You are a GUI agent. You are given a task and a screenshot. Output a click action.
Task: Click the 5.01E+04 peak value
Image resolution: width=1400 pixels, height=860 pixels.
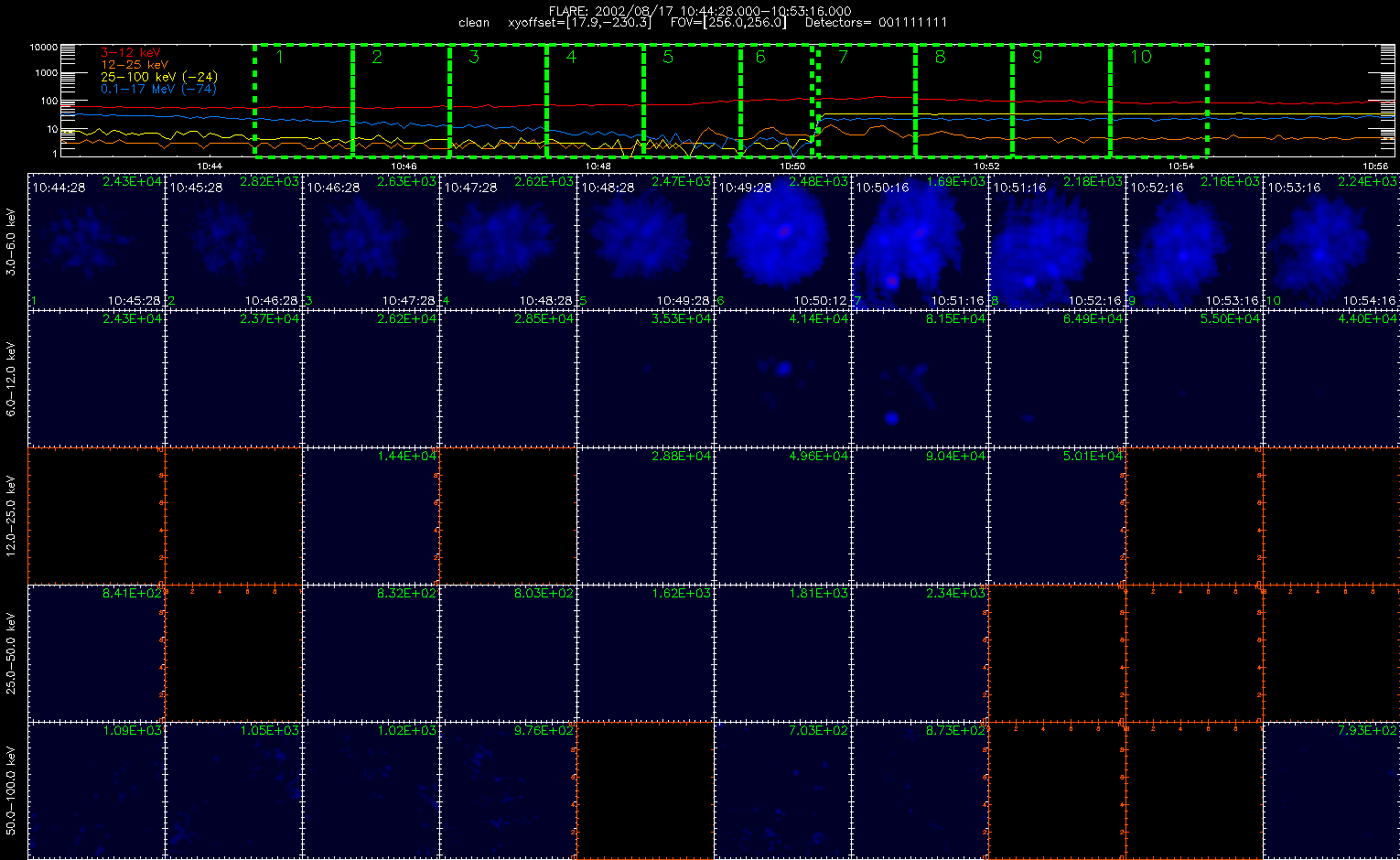(1095, 456)
